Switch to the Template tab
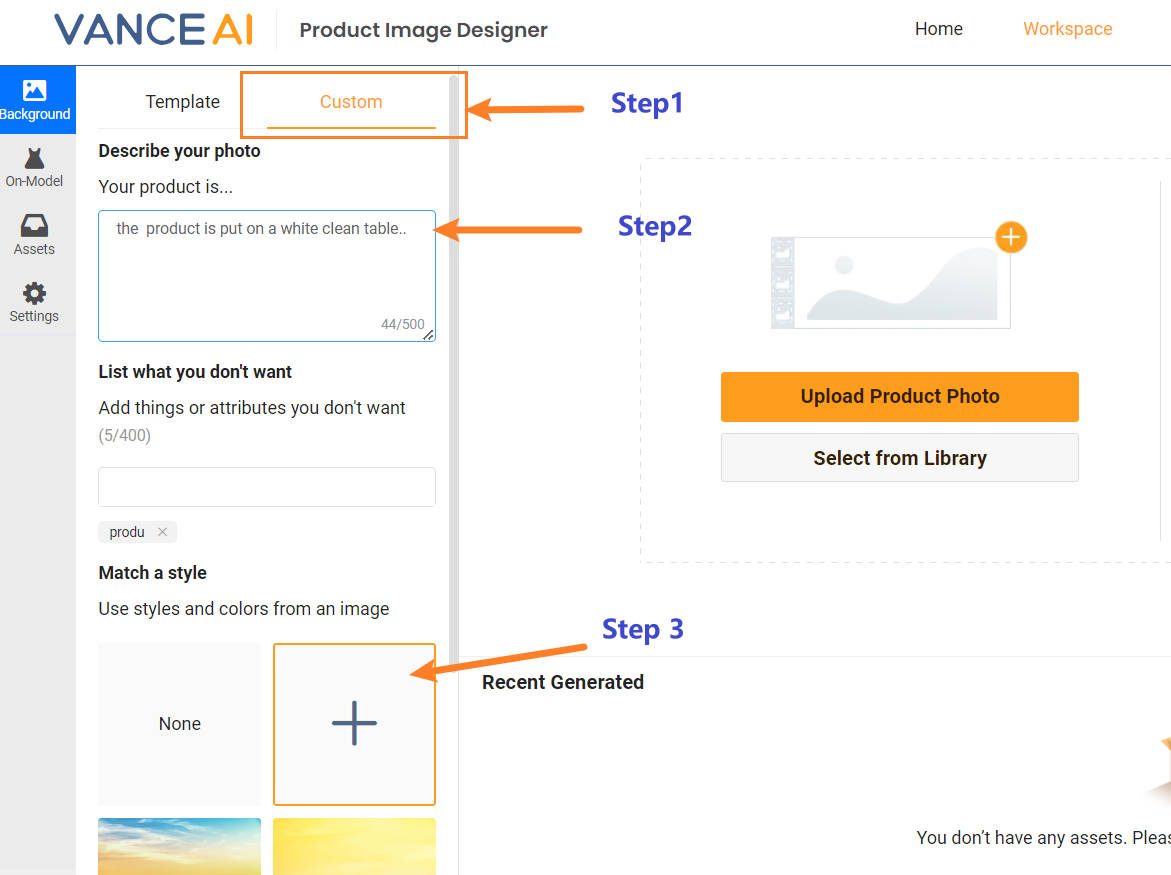 [x=182, y=102]
